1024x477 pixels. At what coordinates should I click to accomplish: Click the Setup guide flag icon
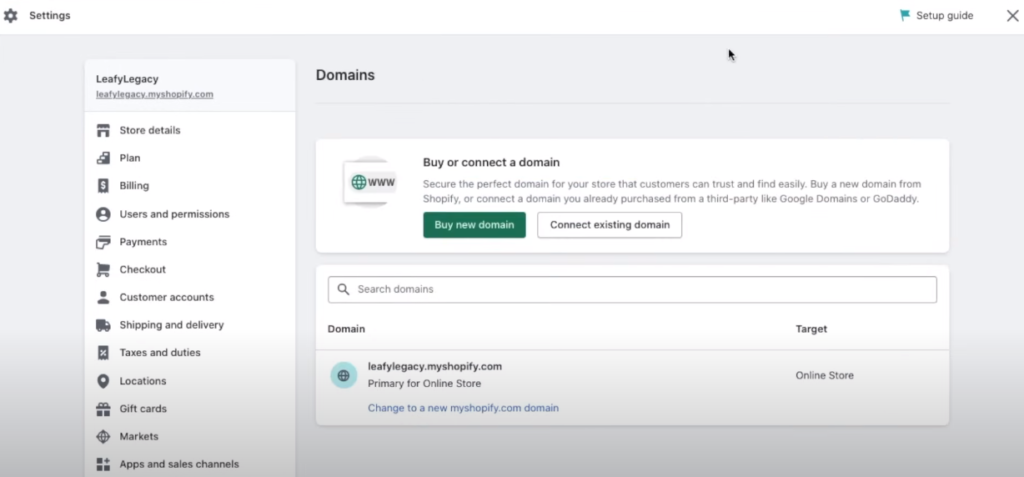904,16
